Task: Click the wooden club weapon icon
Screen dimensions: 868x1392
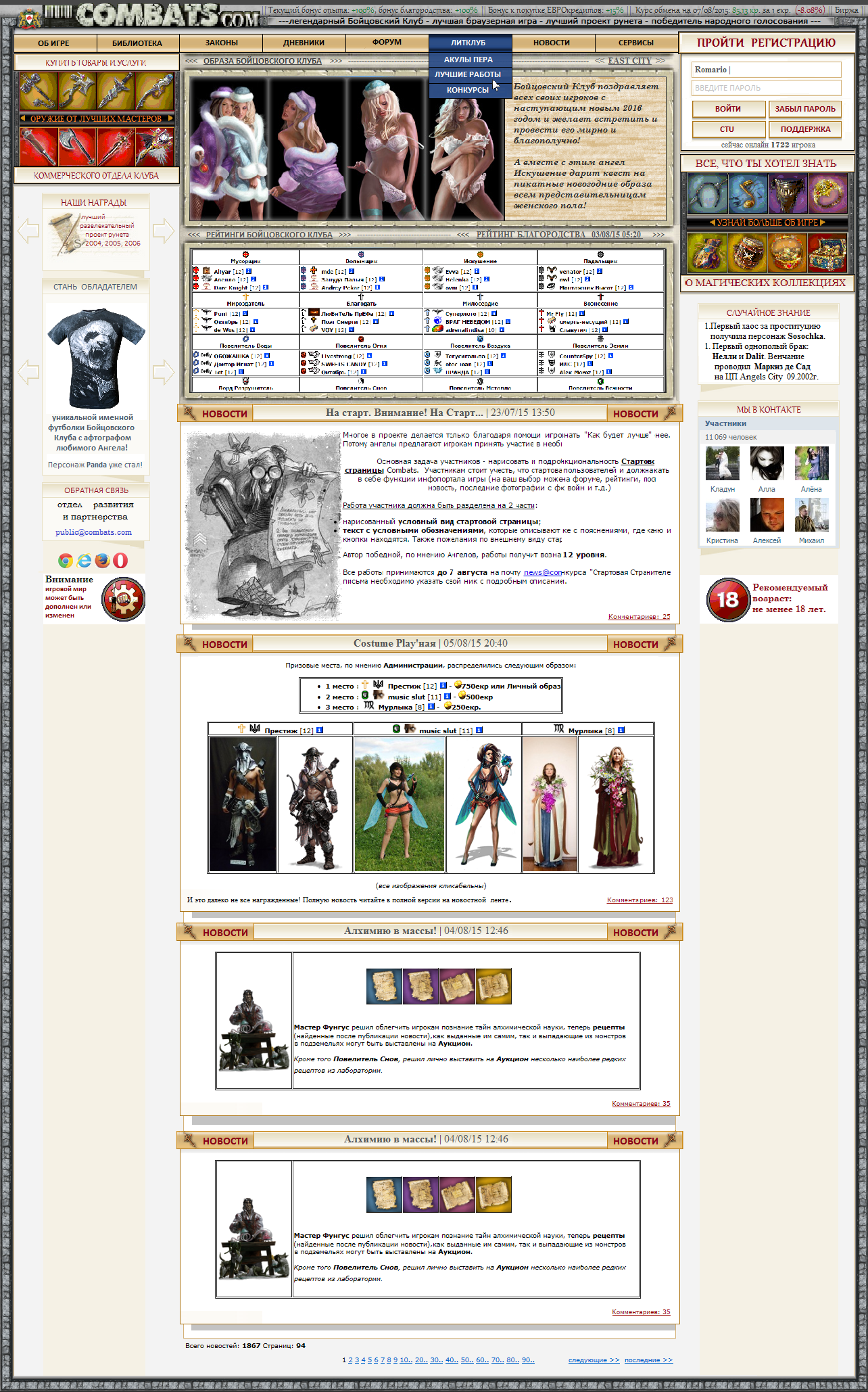Action: [x=39, y=146]
